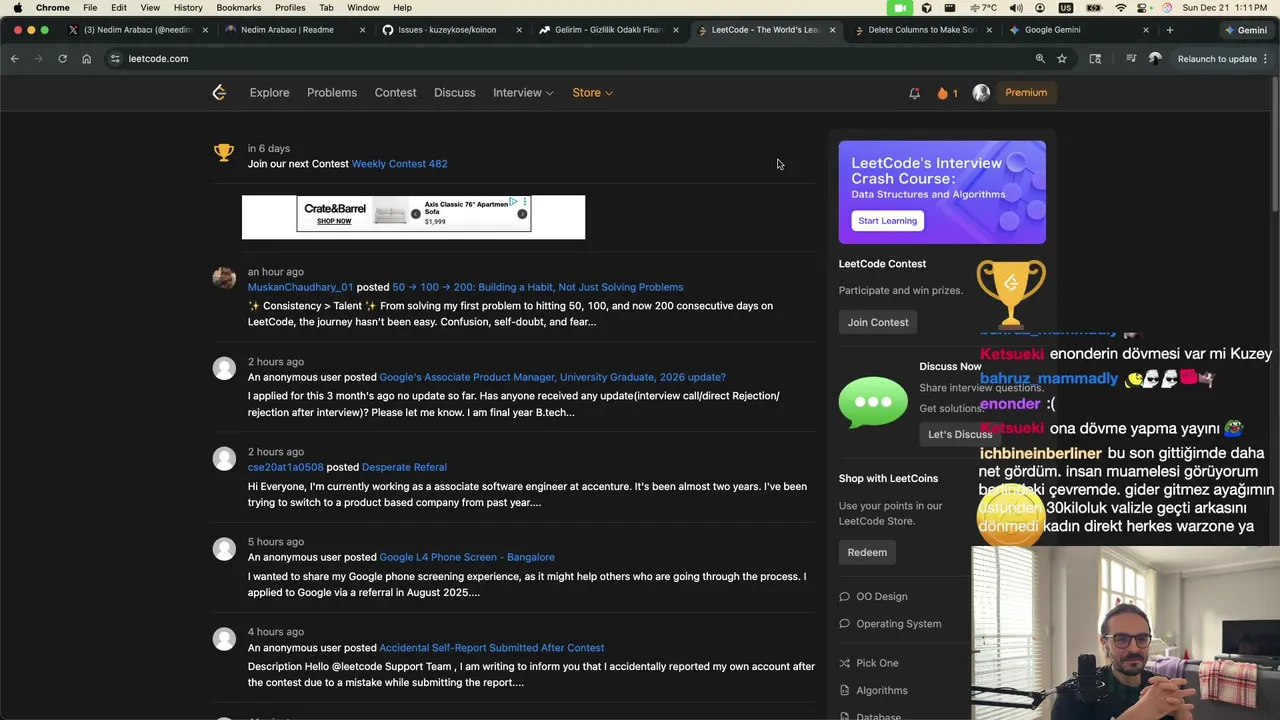
Task: Open the Explore nav item
Action: point(269,93)
